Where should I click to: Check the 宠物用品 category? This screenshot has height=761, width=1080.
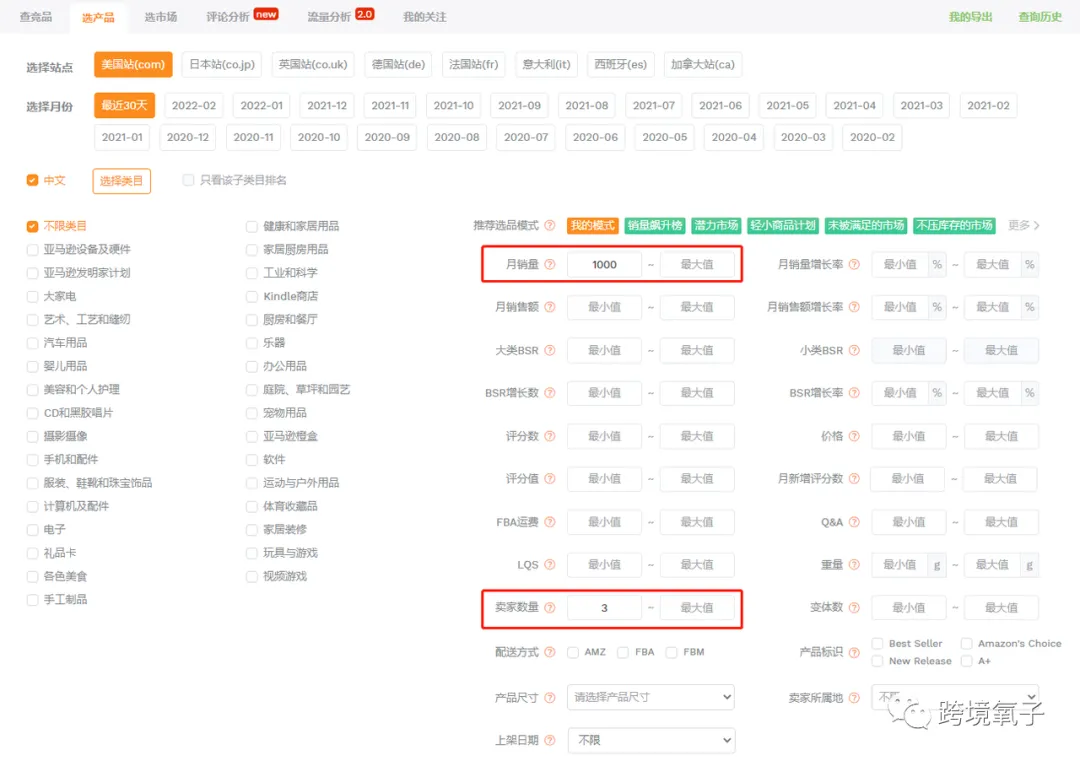click(x=251, y=413)
